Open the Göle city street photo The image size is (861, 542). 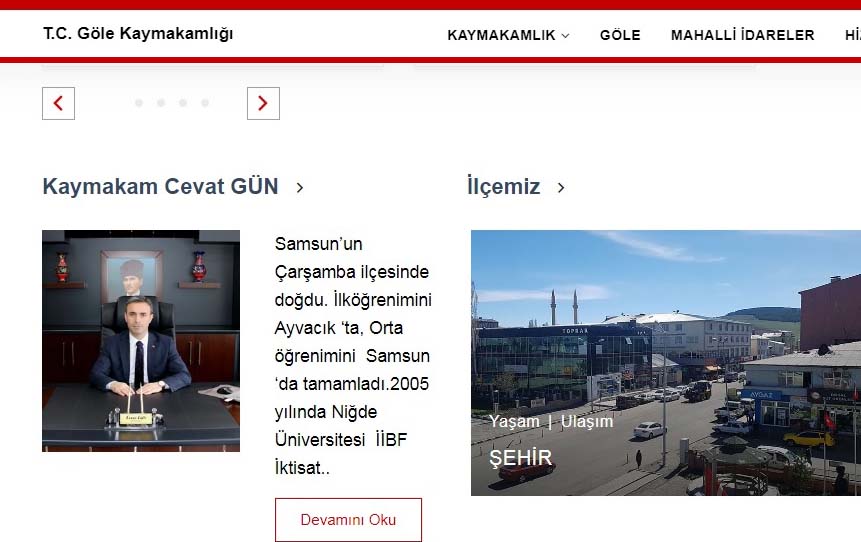pos(666,362)
